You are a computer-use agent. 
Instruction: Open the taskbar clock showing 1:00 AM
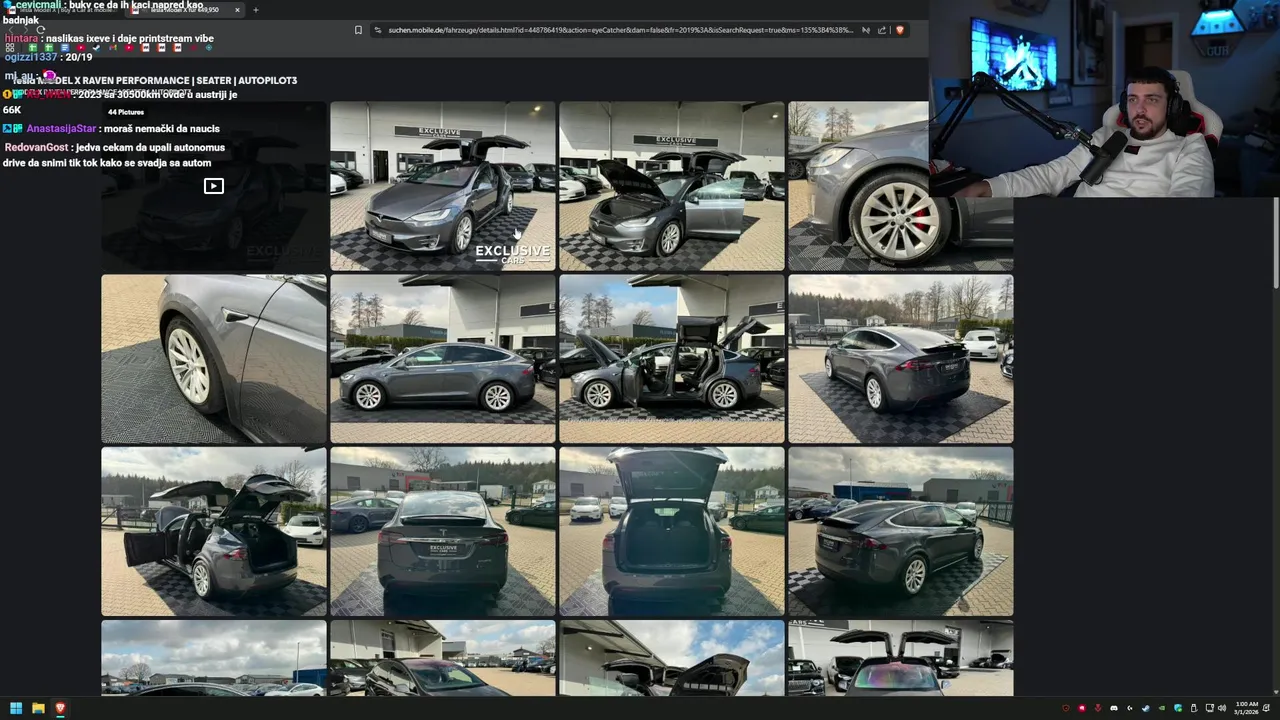1247,708
